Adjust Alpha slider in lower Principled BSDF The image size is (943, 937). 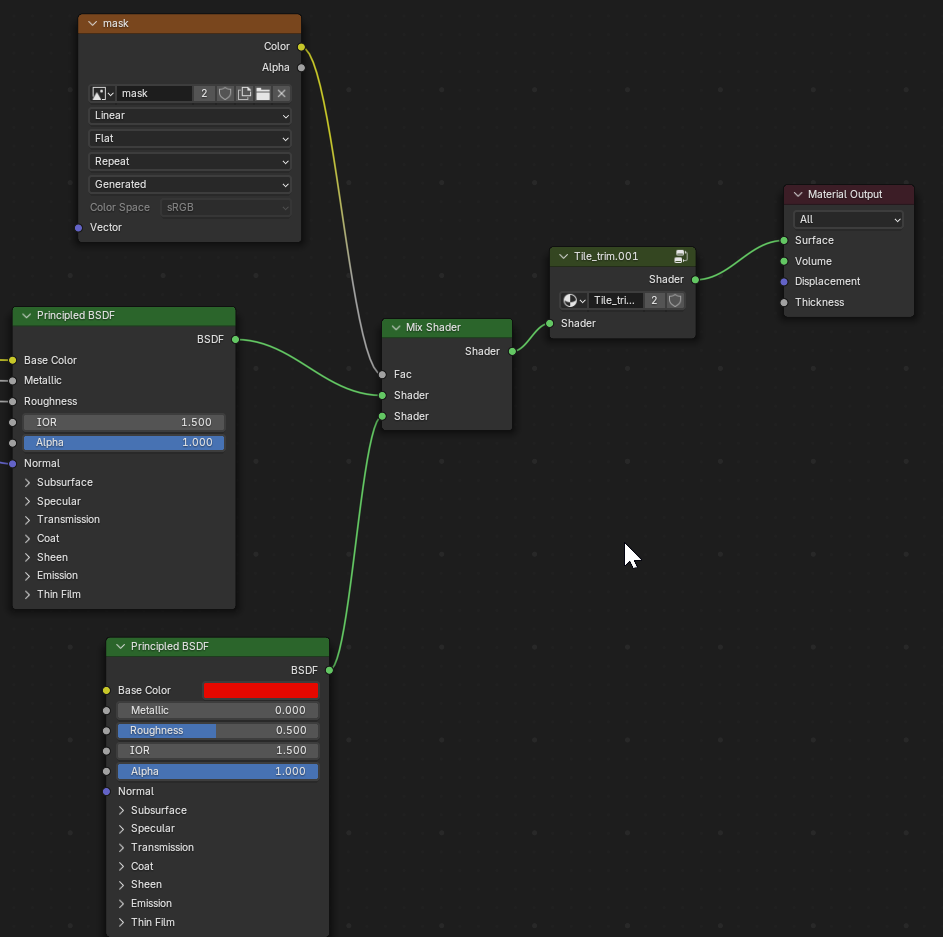pos(218,772)
